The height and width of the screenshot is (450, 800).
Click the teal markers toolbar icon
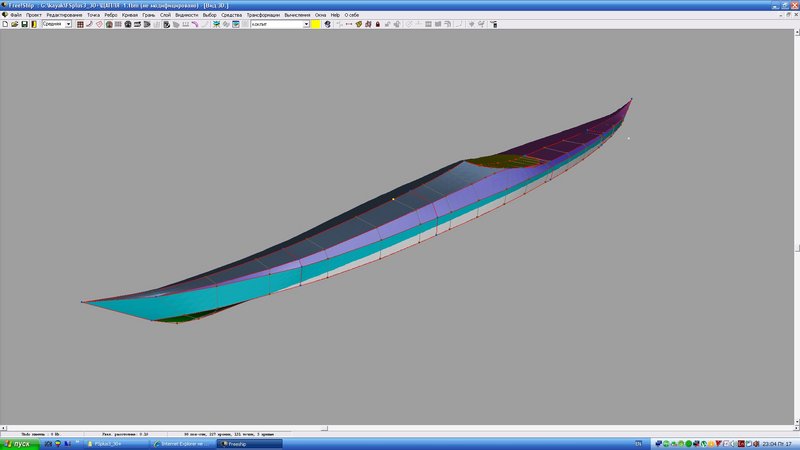click(x=216, y=24)
